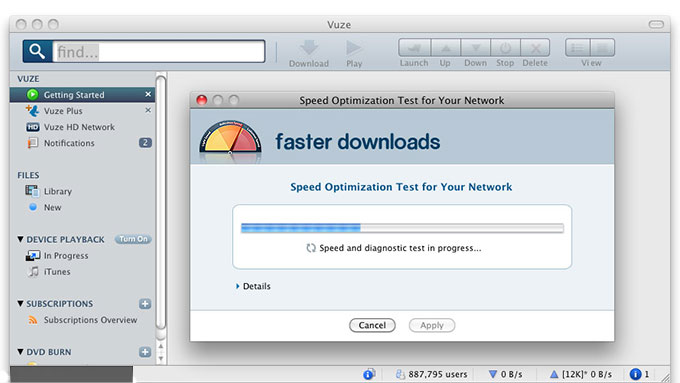This screenshot has width=680, height=383.
Task: Close the Getting Started sidebar entry
Action: [x=148, y=94]
